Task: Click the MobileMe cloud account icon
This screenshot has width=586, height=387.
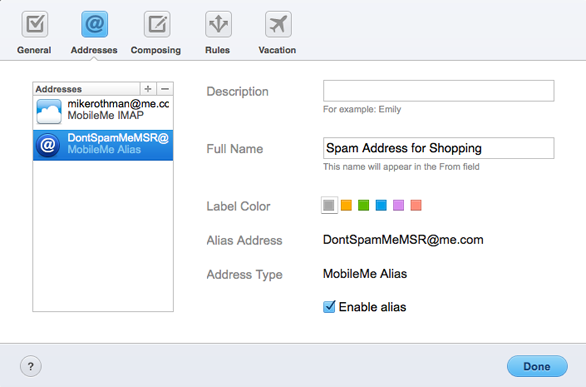Action: pos(49,111)
